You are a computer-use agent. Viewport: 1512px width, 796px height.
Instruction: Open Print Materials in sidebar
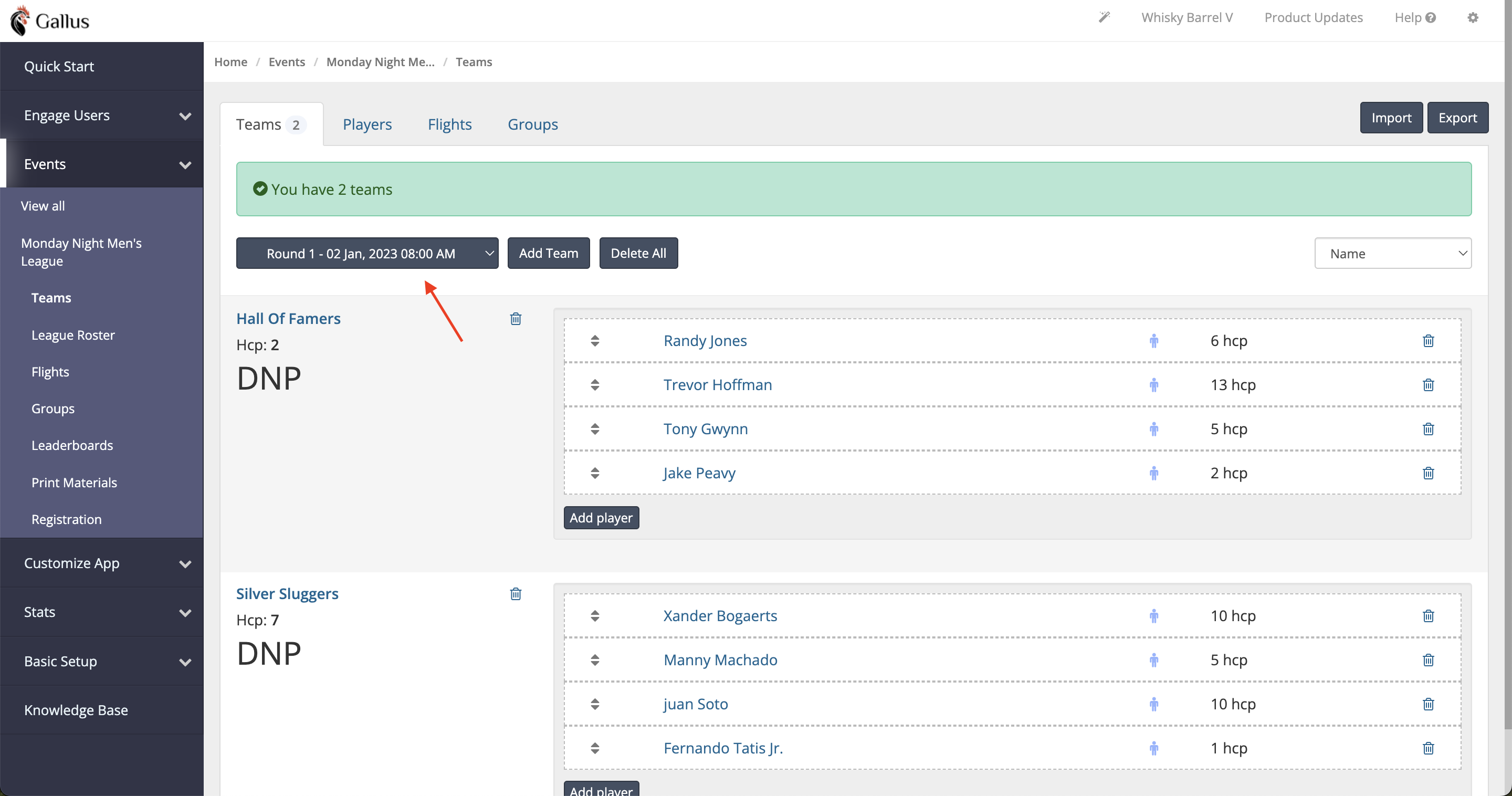(x=74, y=482)
